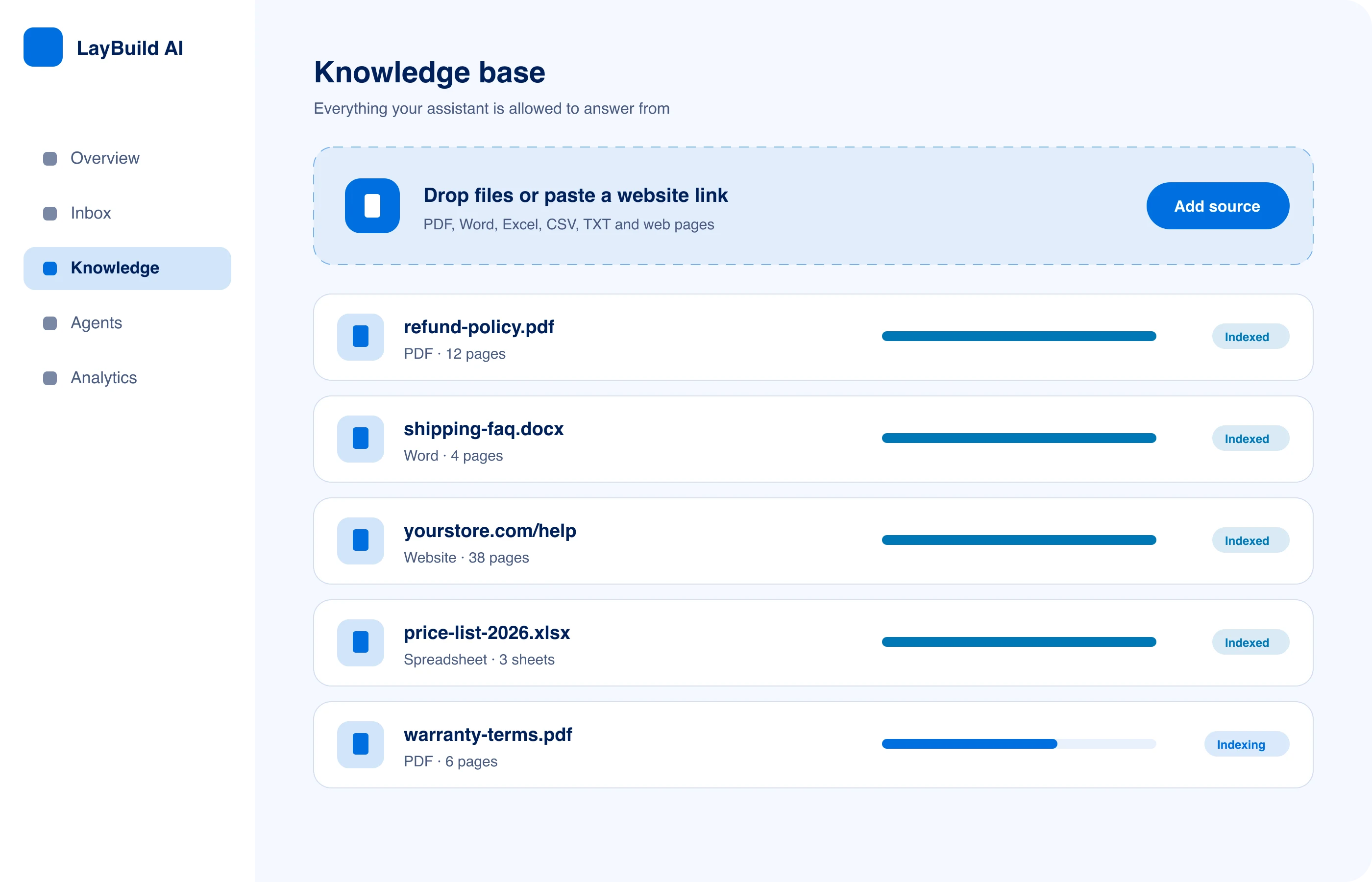Click Indexing badge on warranty-terms.pdf
1372x882 pixels.
(x=1247, y=744)
